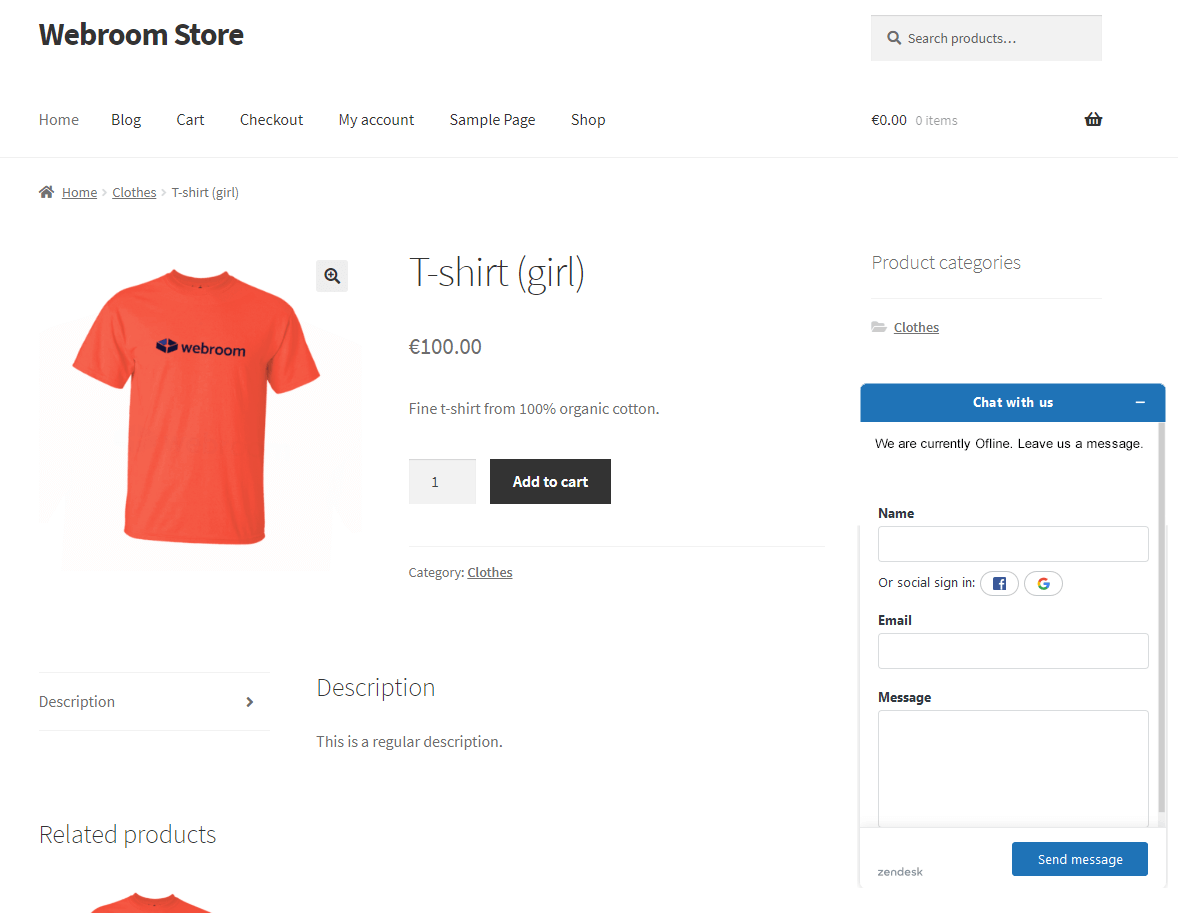The height and width of the screenshot is (913, 1178).
Task: Click the Send message button
Action: [x=1080, y=859]
